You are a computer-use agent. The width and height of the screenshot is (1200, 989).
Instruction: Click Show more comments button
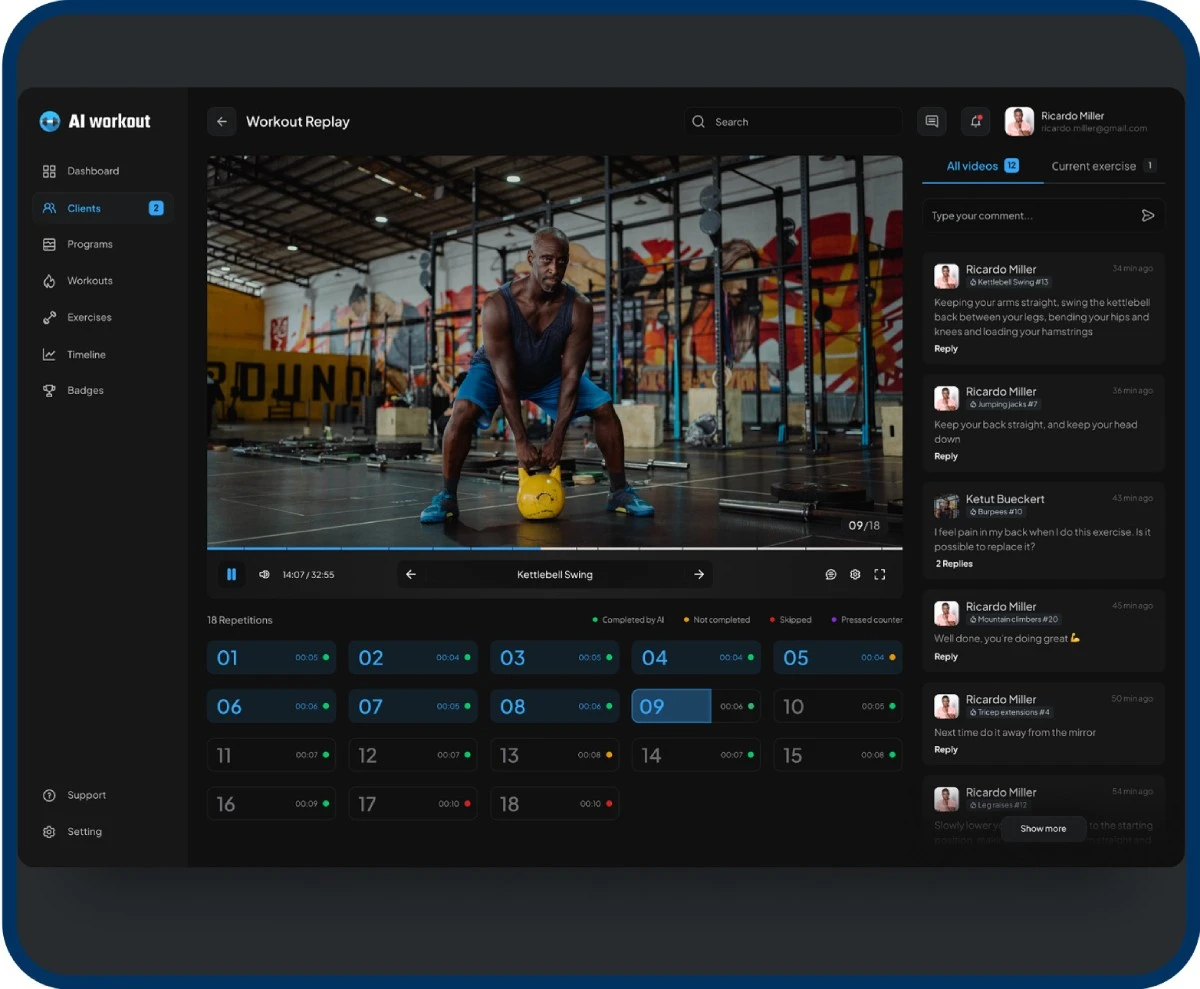pos(1043,828)
